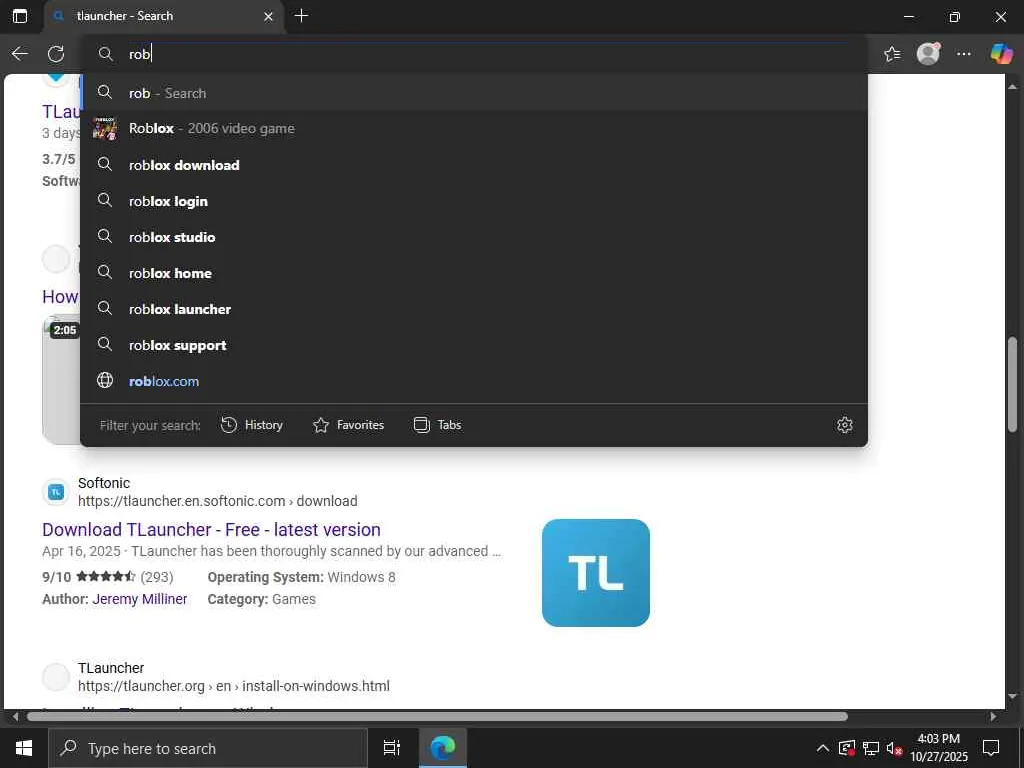Screen dimensions: 1024x768
Task: Open Settings and more ellipsis menu
Action: [x=964, y=54]
